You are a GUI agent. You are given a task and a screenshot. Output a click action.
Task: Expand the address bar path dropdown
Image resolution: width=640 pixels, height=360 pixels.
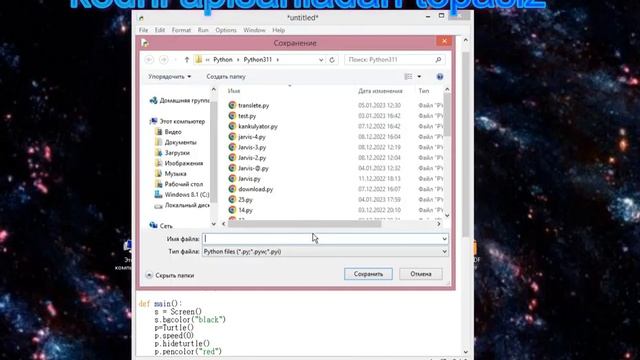[321, 60]
